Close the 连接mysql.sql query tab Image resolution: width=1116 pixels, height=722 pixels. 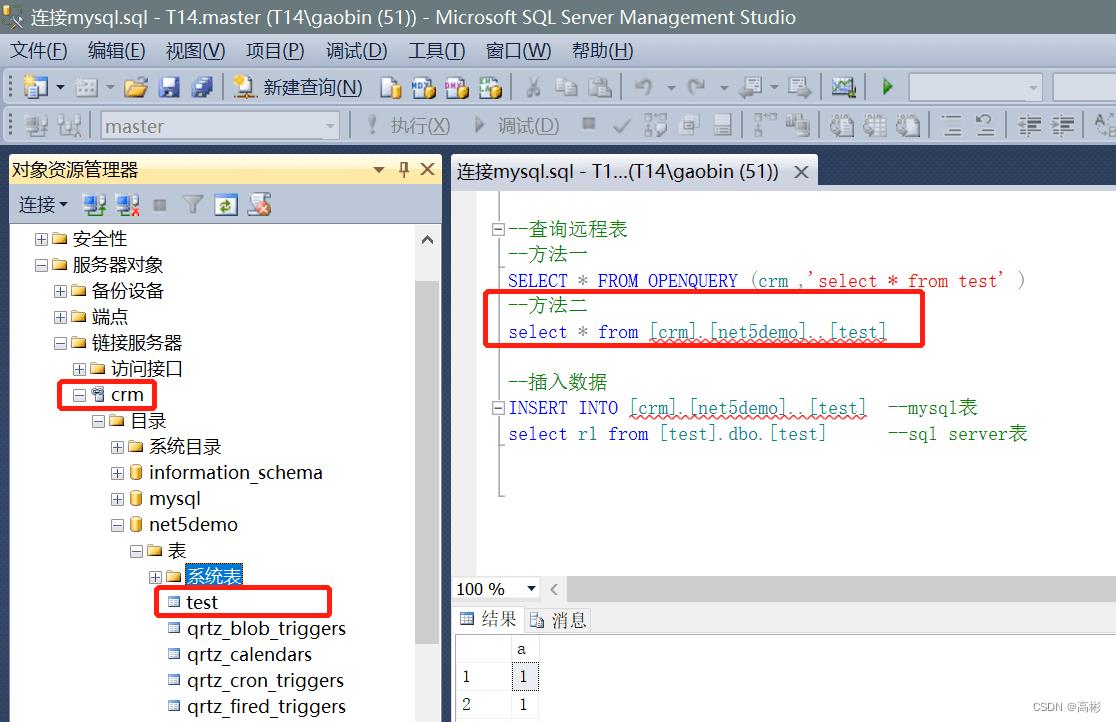[801, 172]
